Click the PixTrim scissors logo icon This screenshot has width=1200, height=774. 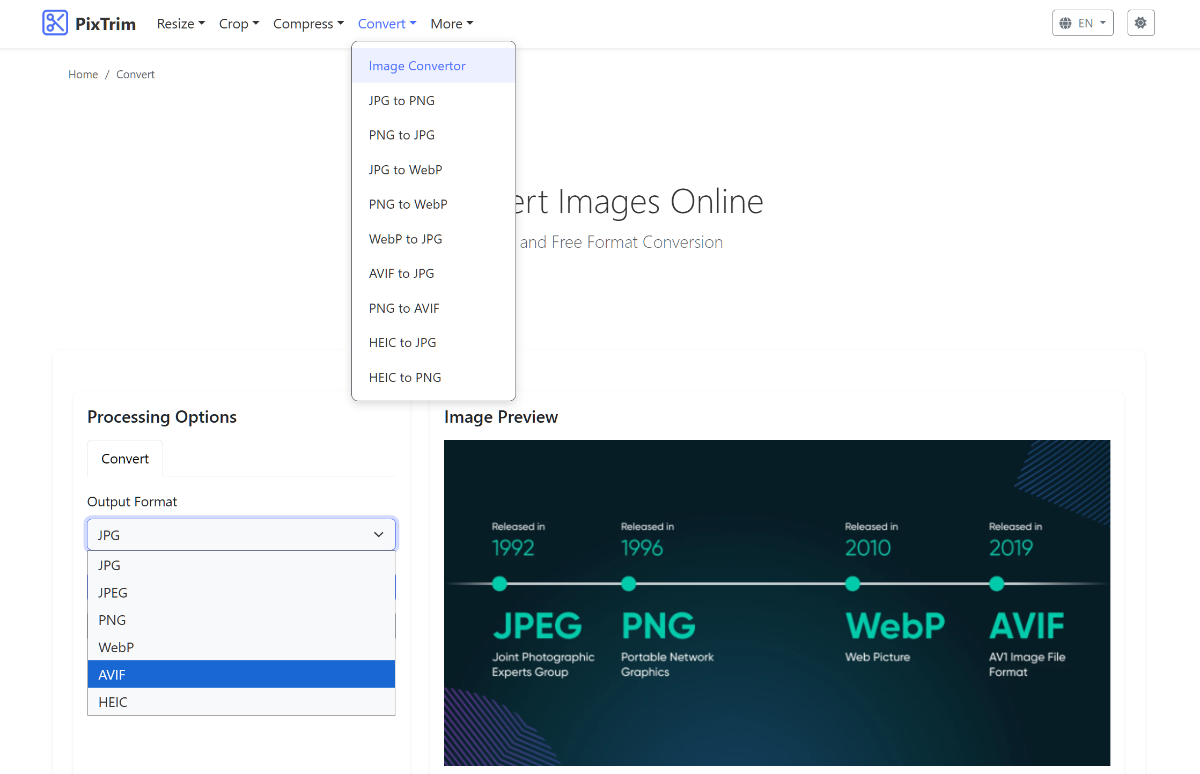(x=55, y=23)
